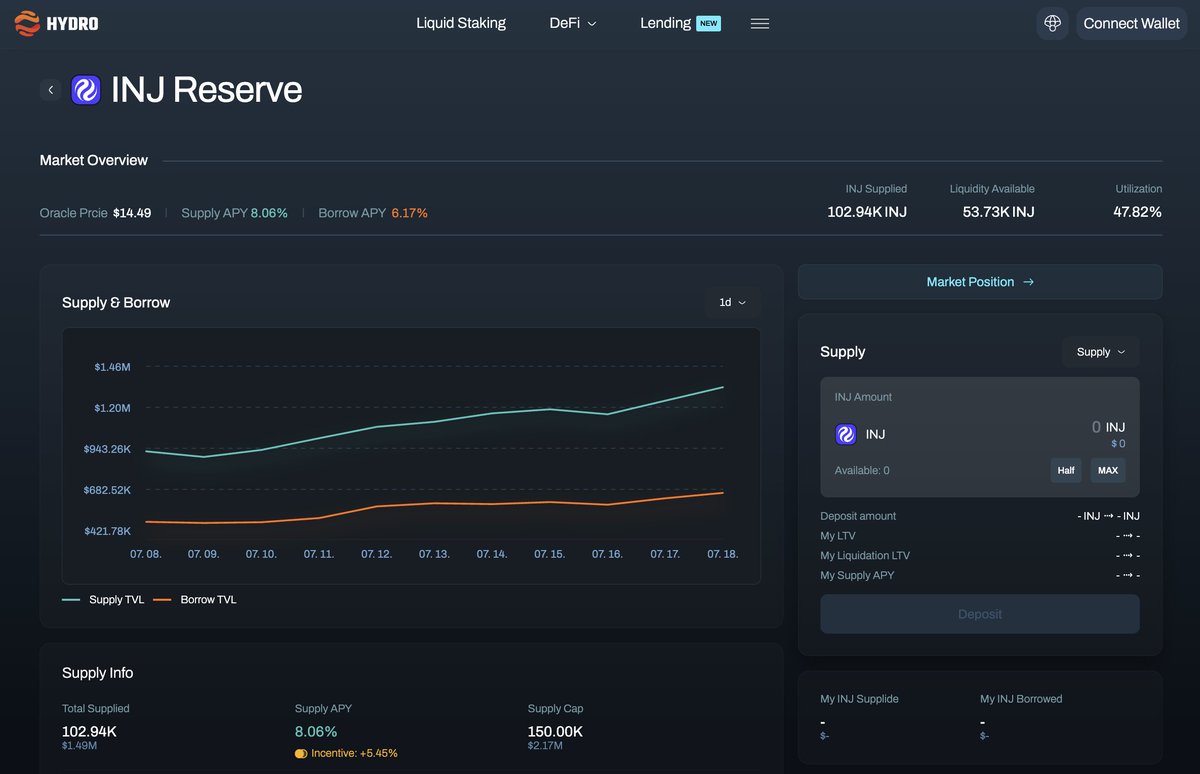Click the My INJ Supplide label
1200x774 pixels.
tap(859, 699)
